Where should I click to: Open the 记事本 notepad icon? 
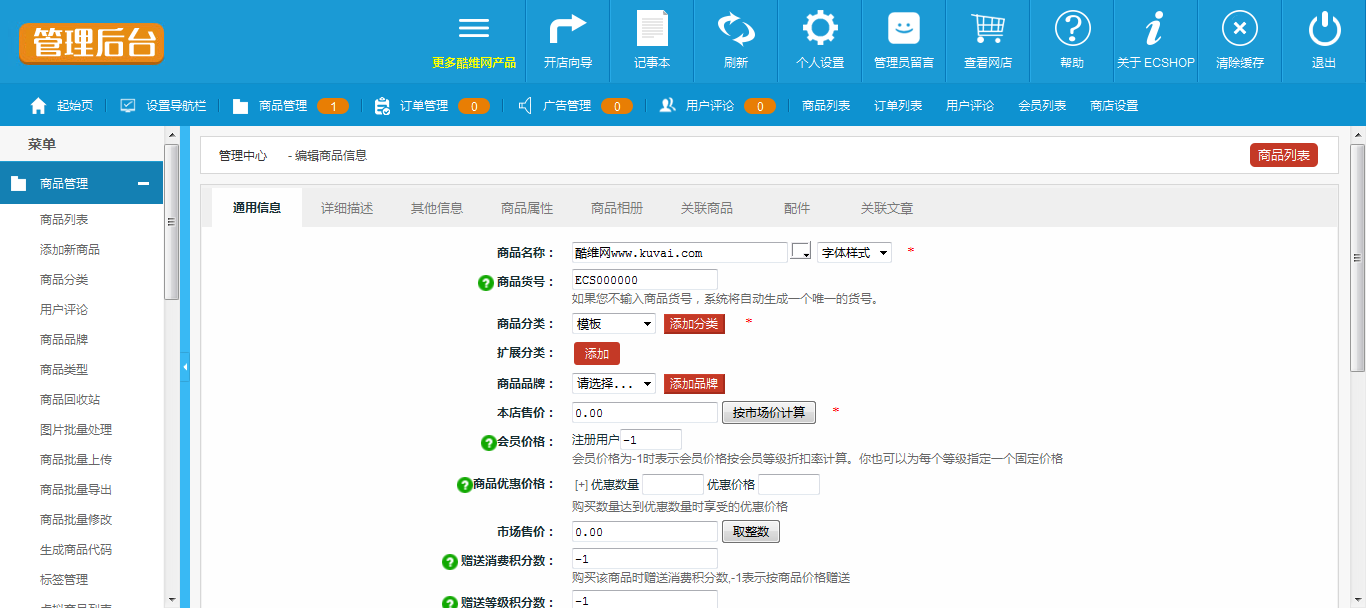click(x=652, y=29)
